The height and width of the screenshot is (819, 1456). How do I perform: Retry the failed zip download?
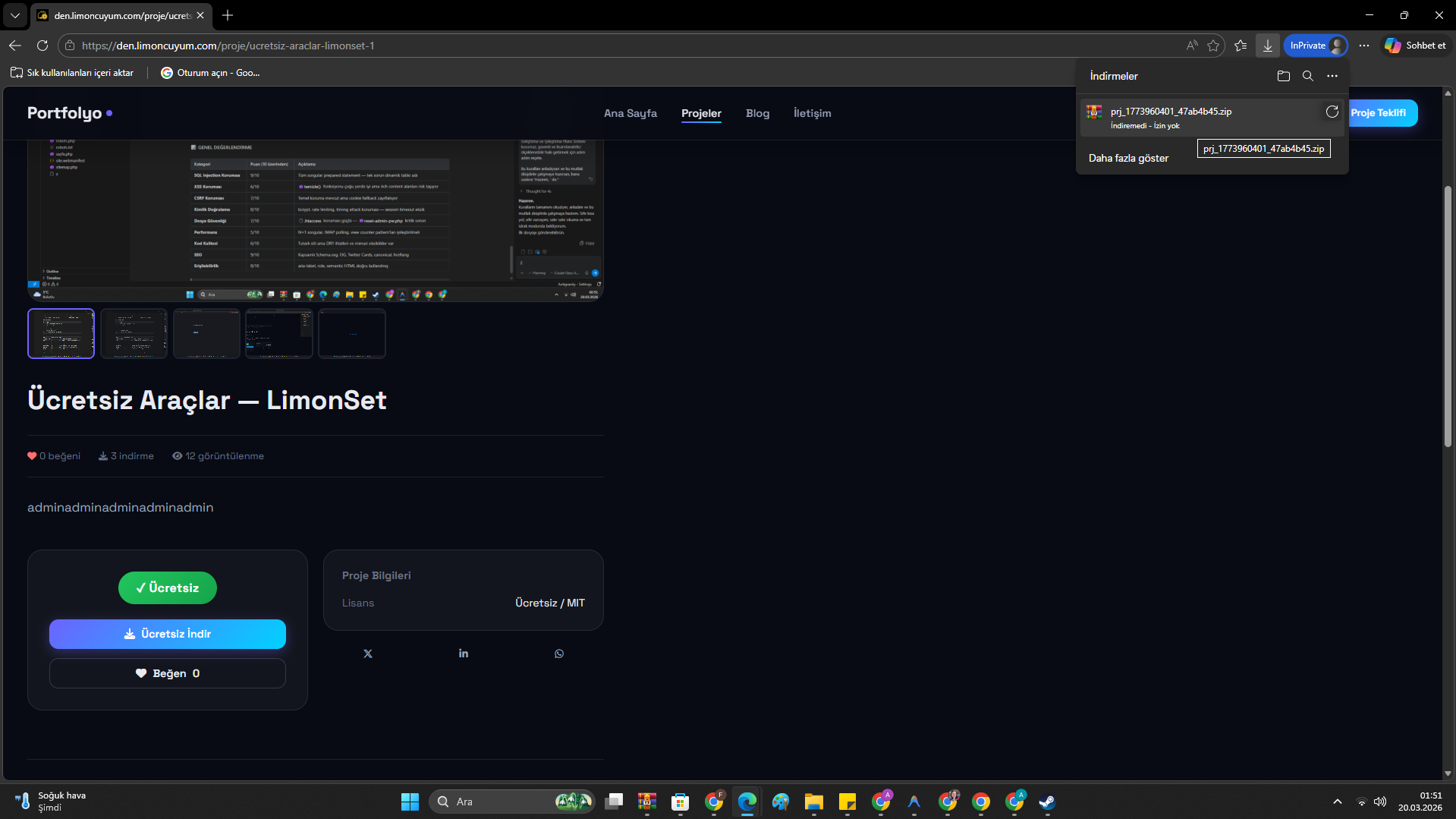coord(1332,112)
